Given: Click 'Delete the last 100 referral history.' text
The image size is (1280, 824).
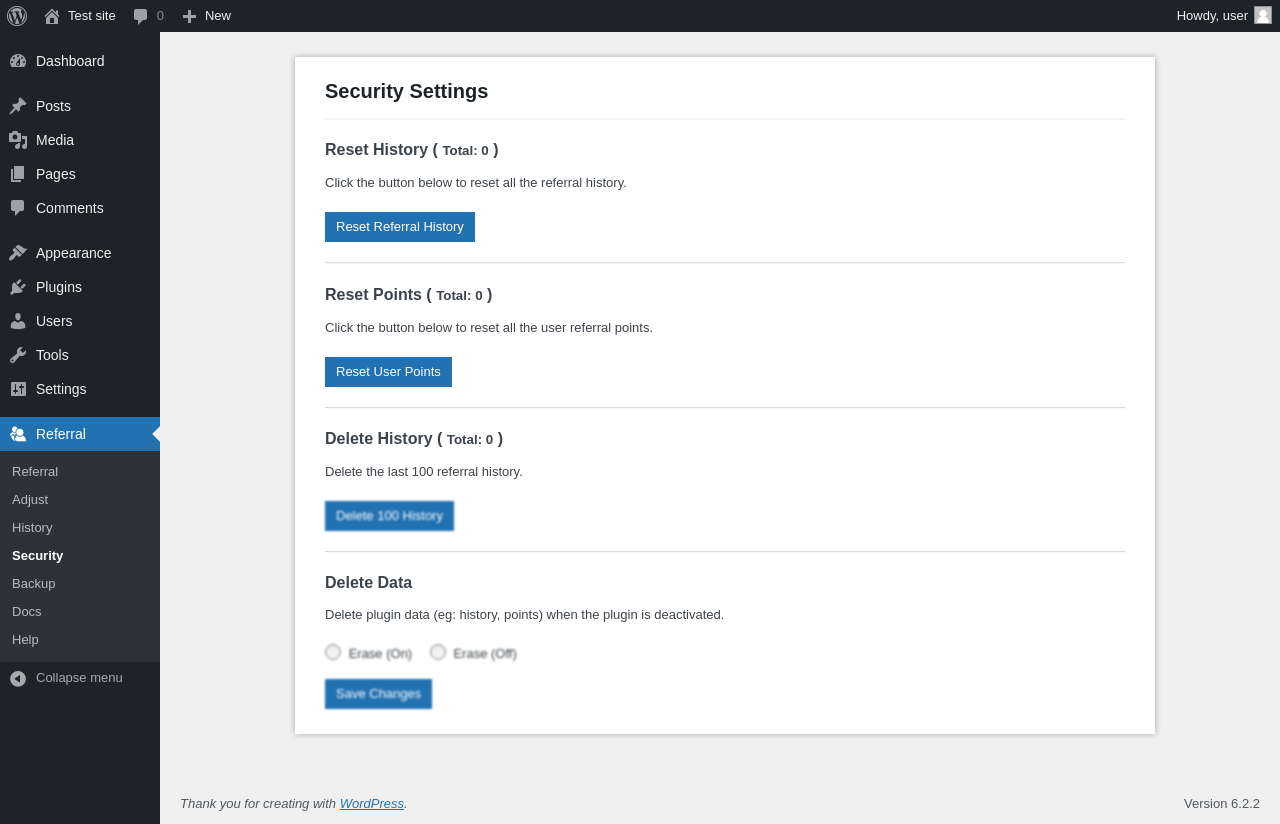Looking at the screenshot, I should pos(424,472).
